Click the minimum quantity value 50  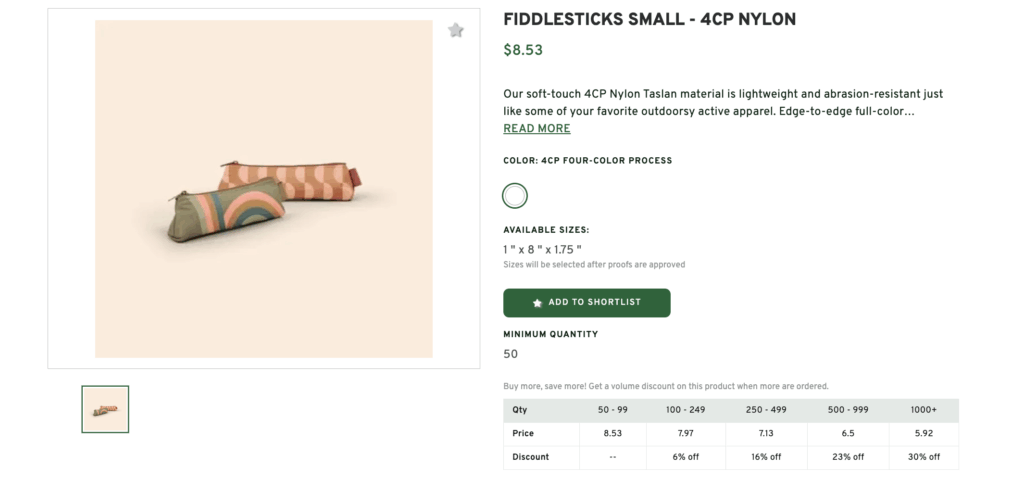click(x=511, y=354)
